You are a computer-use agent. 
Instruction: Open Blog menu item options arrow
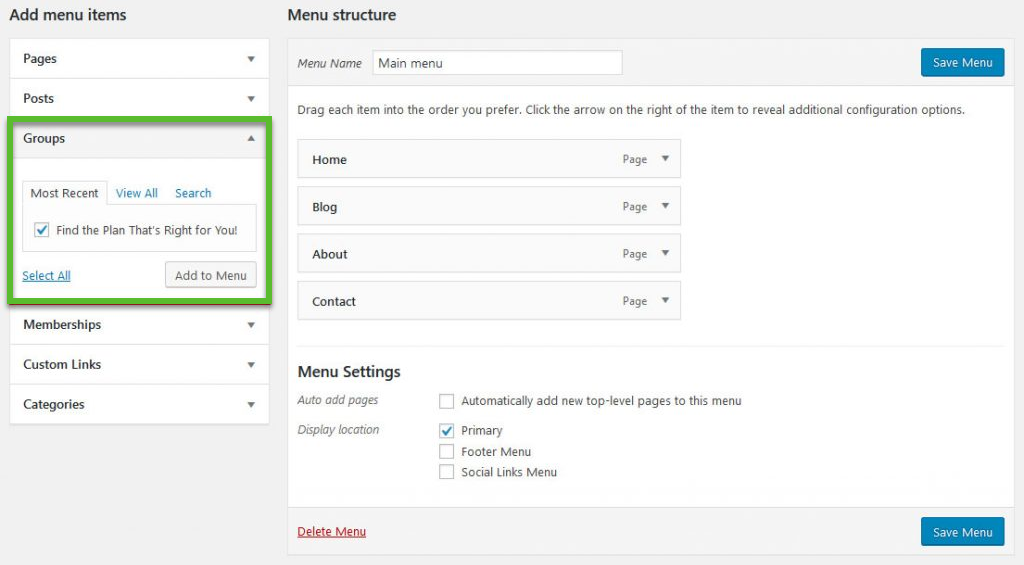[x=665, y=207]
